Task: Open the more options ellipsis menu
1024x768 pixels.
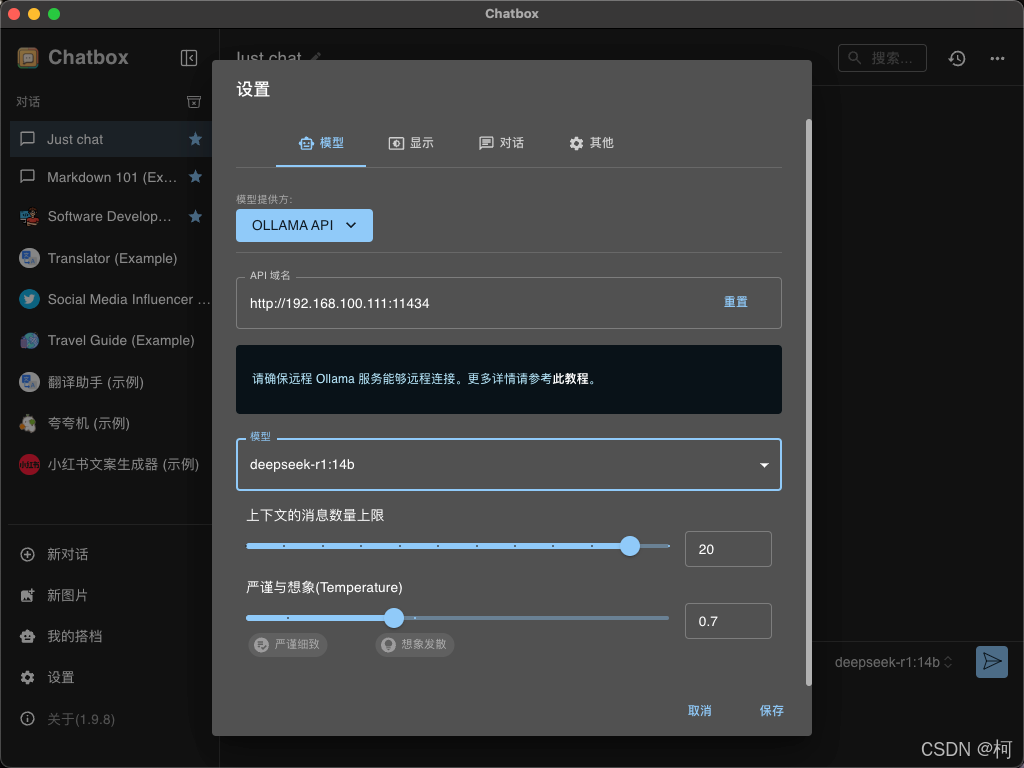Action: [997, 58]
